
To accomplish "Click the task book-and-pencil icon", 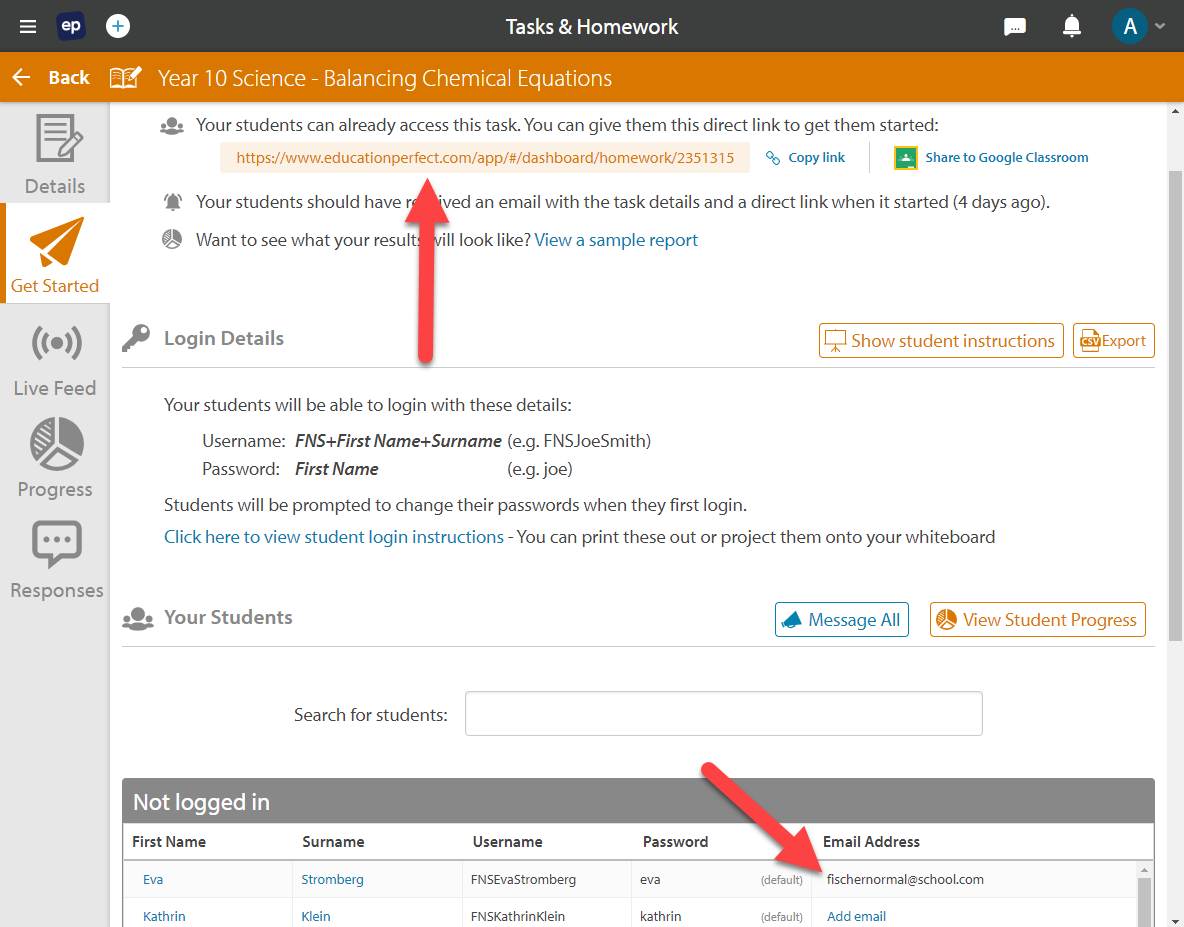I will tap(125, 77).
